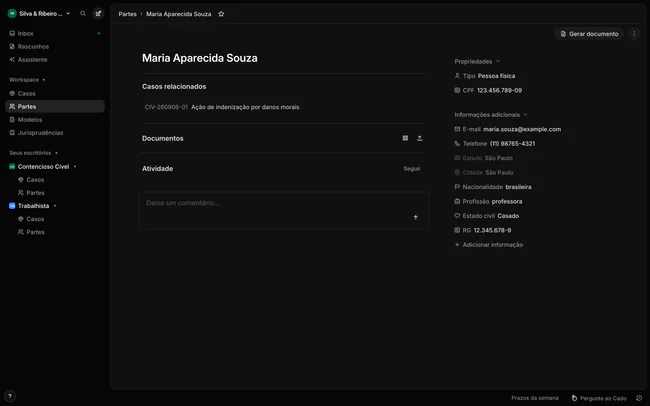
Task: Click the Gerar documento button
Action: click(x=589, y=34)
